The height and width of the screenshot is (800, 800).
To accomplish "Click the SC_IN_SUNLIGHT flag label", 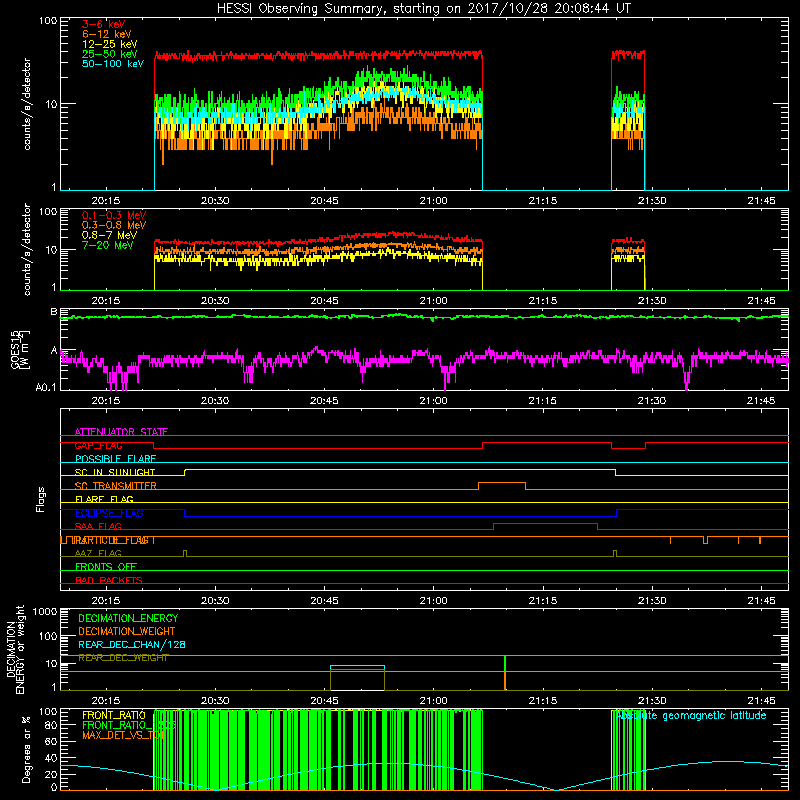I will 115,472.
